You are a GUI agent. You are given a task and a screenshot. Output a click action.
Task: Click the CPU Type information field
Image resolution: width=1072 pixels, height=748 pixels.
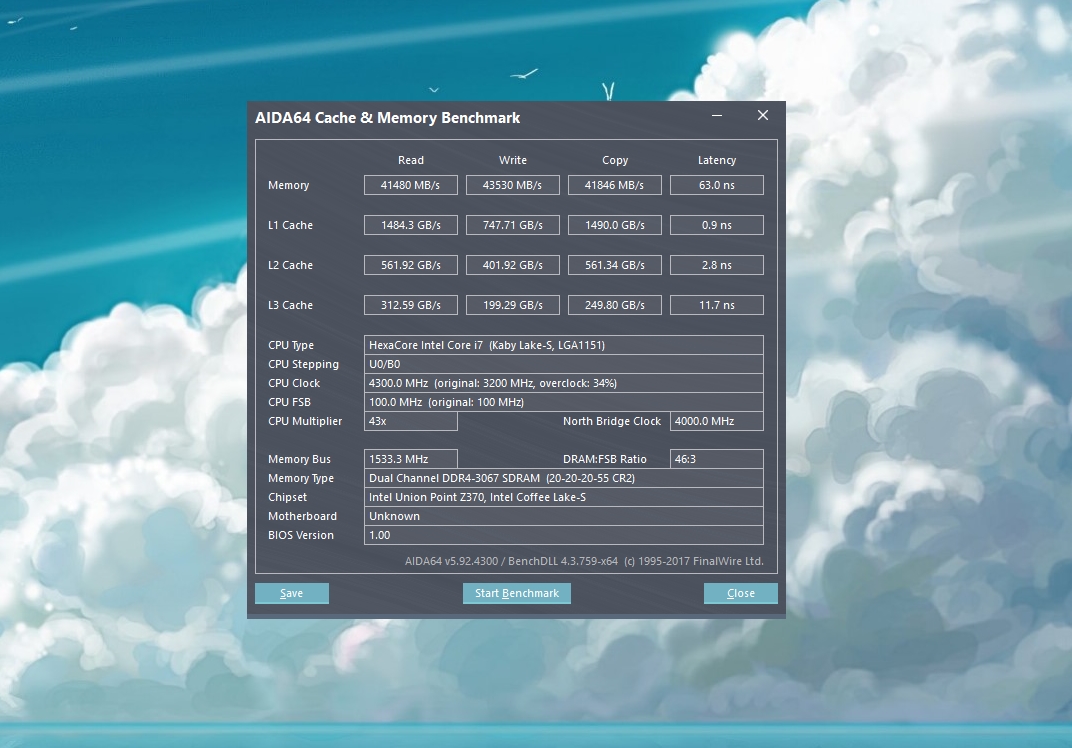[563, 345]
